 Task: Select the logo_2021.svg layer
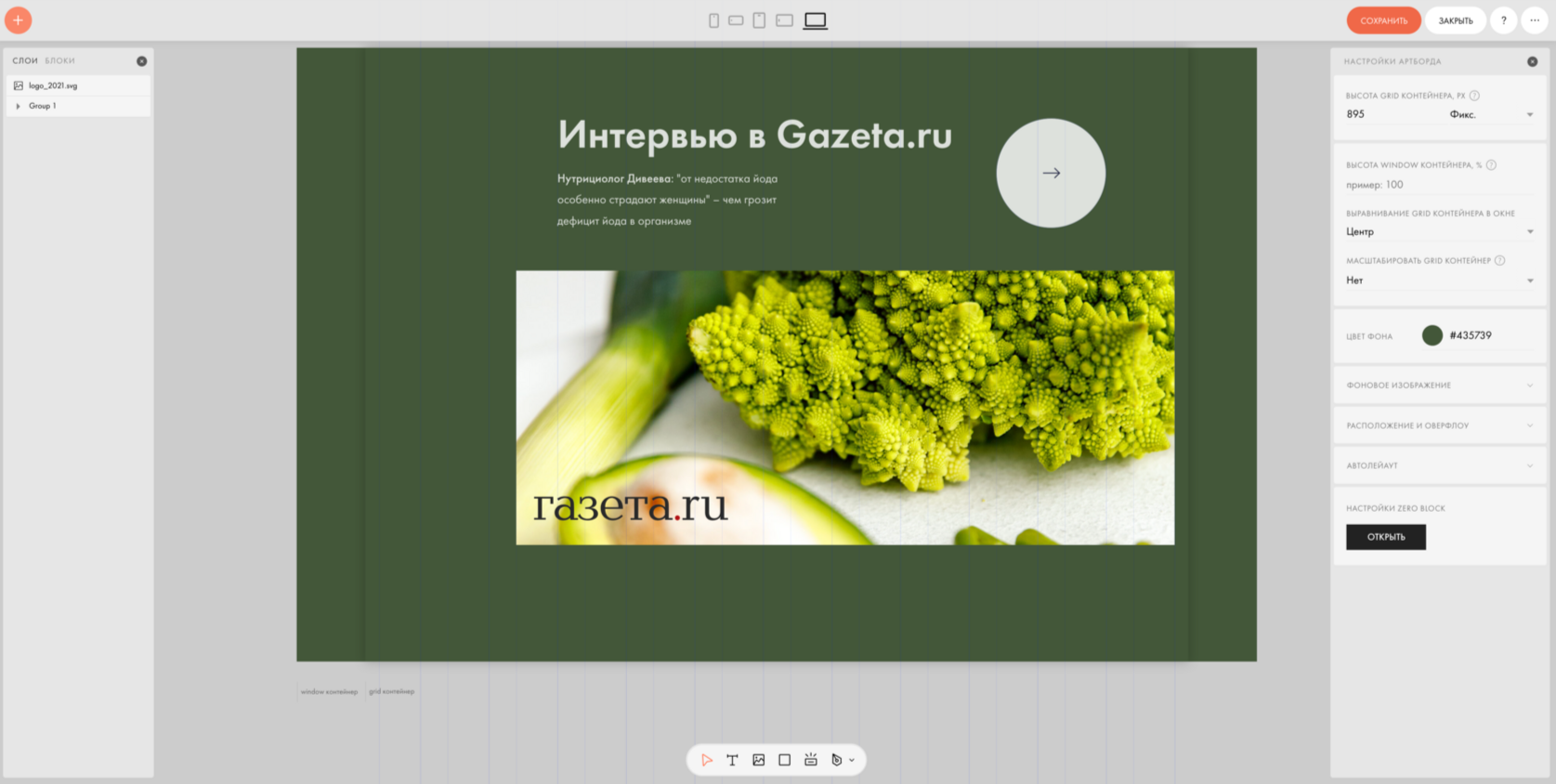[79, 85]
